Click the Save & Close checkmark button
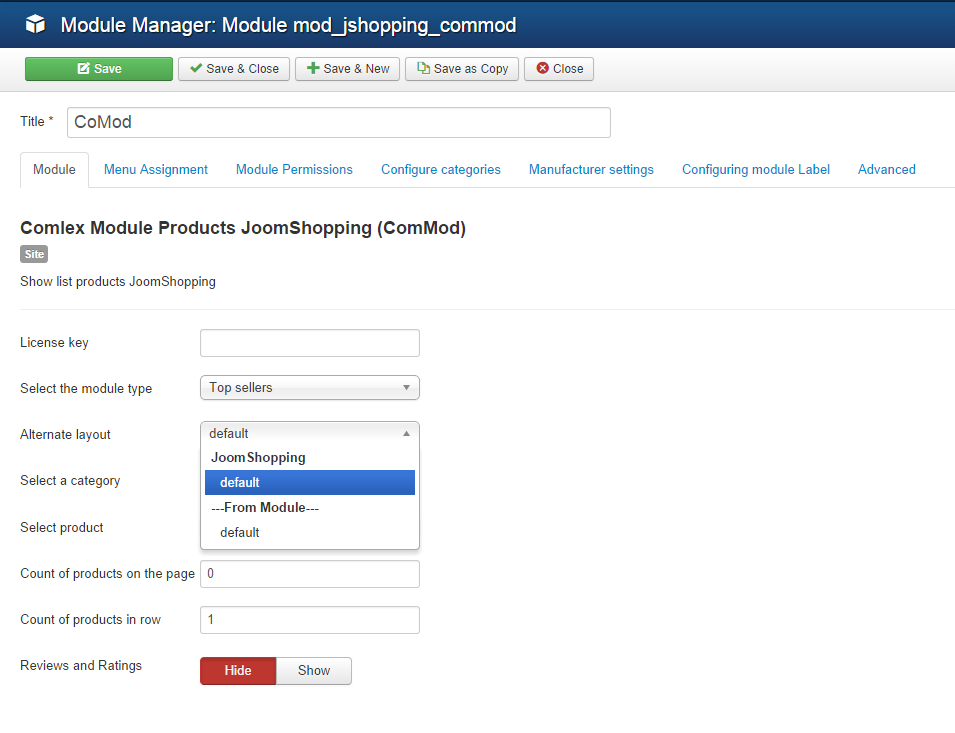 point(234,69)
